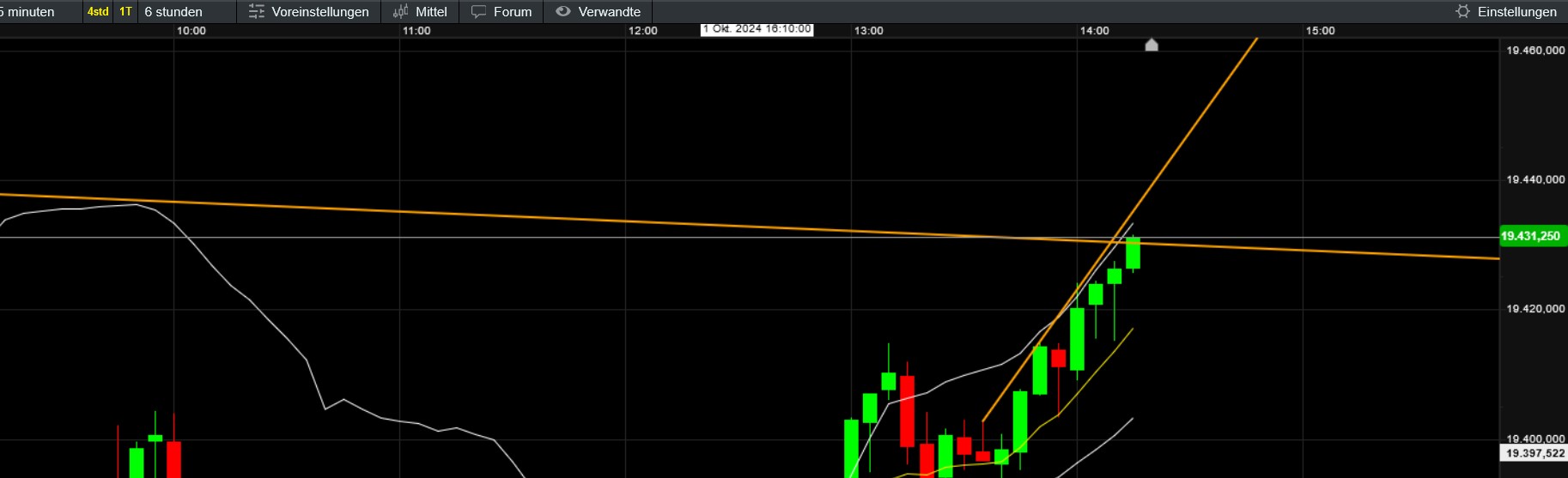Select the latest green candlestick
1568x478 pixels.
[x=1133, y=253]
